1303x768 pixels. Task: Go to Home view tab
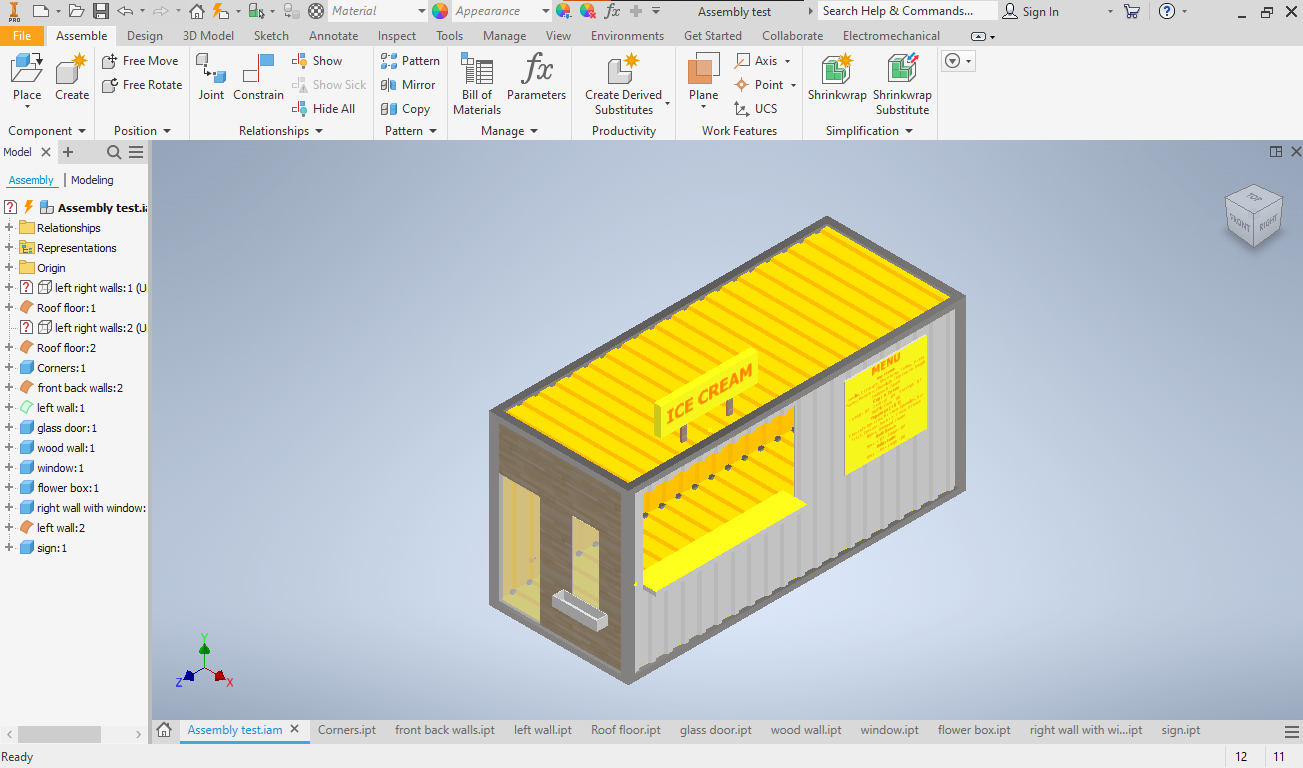[x=164, y=730]
